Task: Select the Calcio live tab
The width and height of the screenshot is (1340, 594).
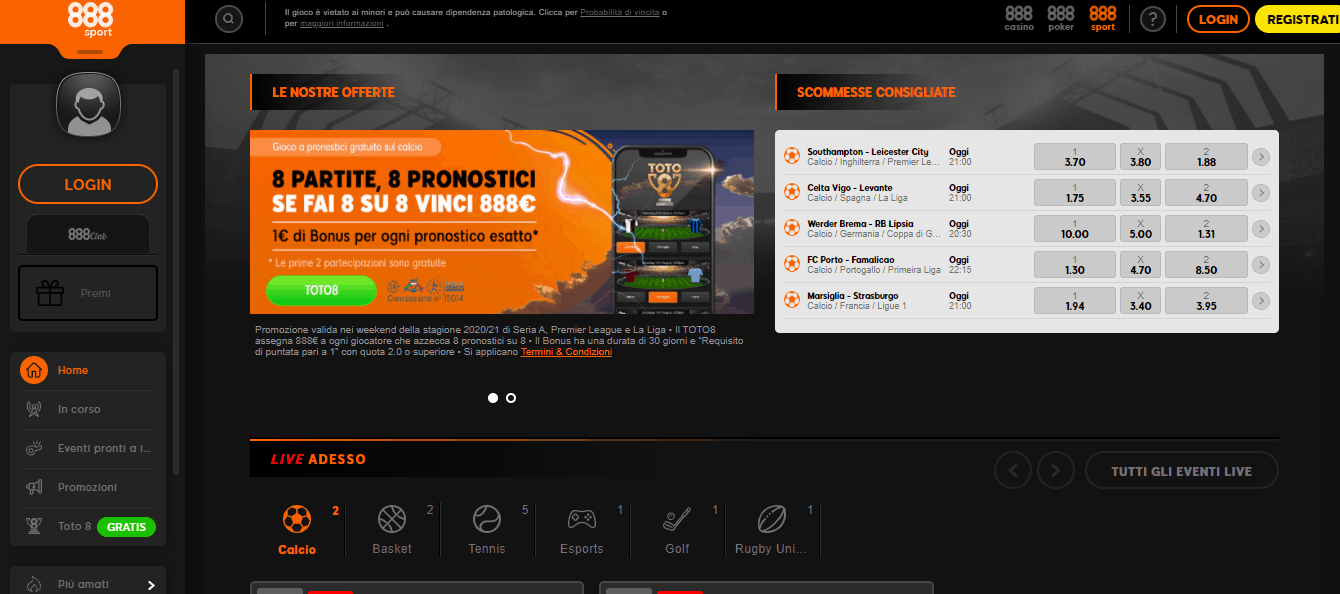Action: point(297,530)
